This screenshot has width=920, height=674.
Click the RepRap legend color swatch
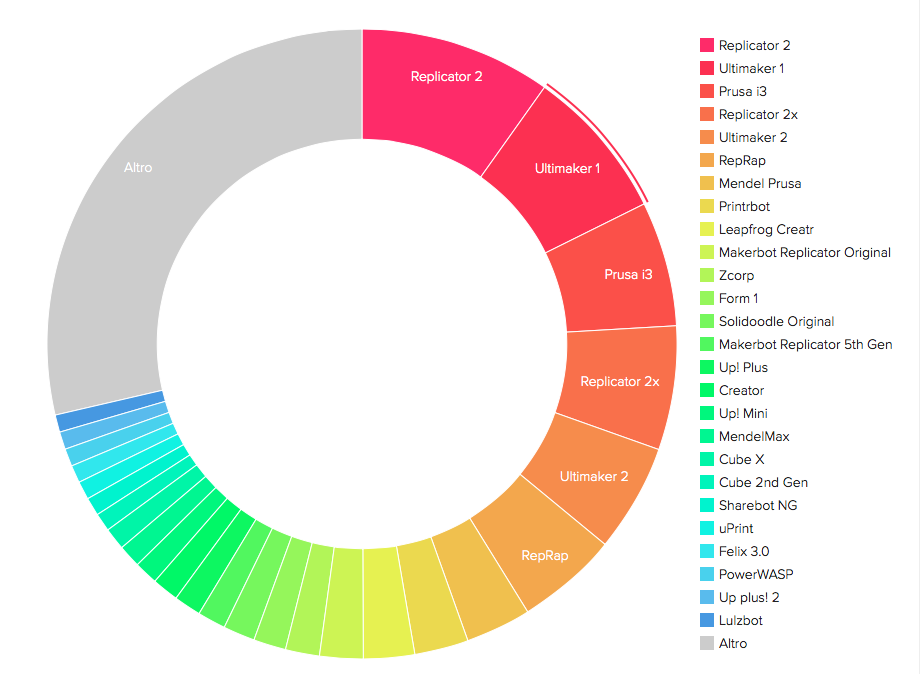tap(706, 160)
